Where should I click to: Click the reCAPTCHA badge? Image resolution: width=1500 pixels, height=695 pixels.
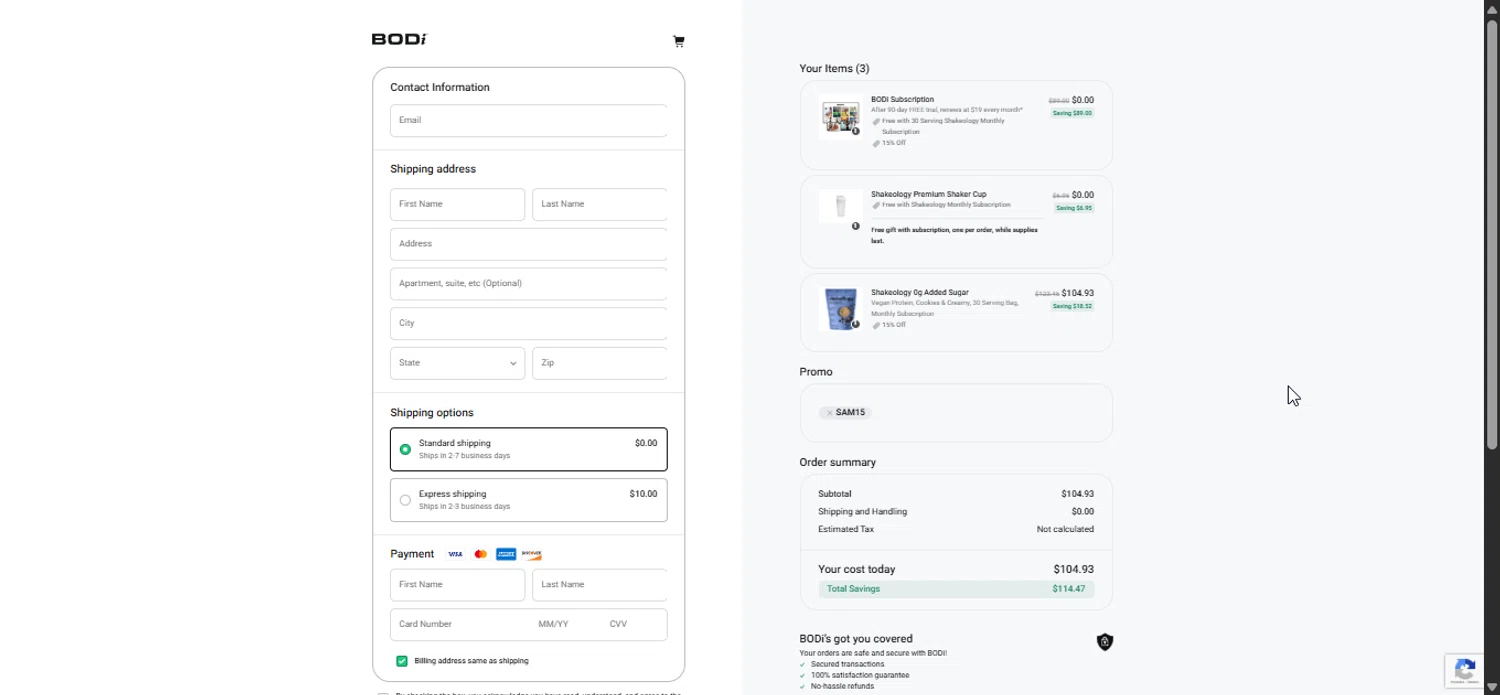pos(1466,671)
